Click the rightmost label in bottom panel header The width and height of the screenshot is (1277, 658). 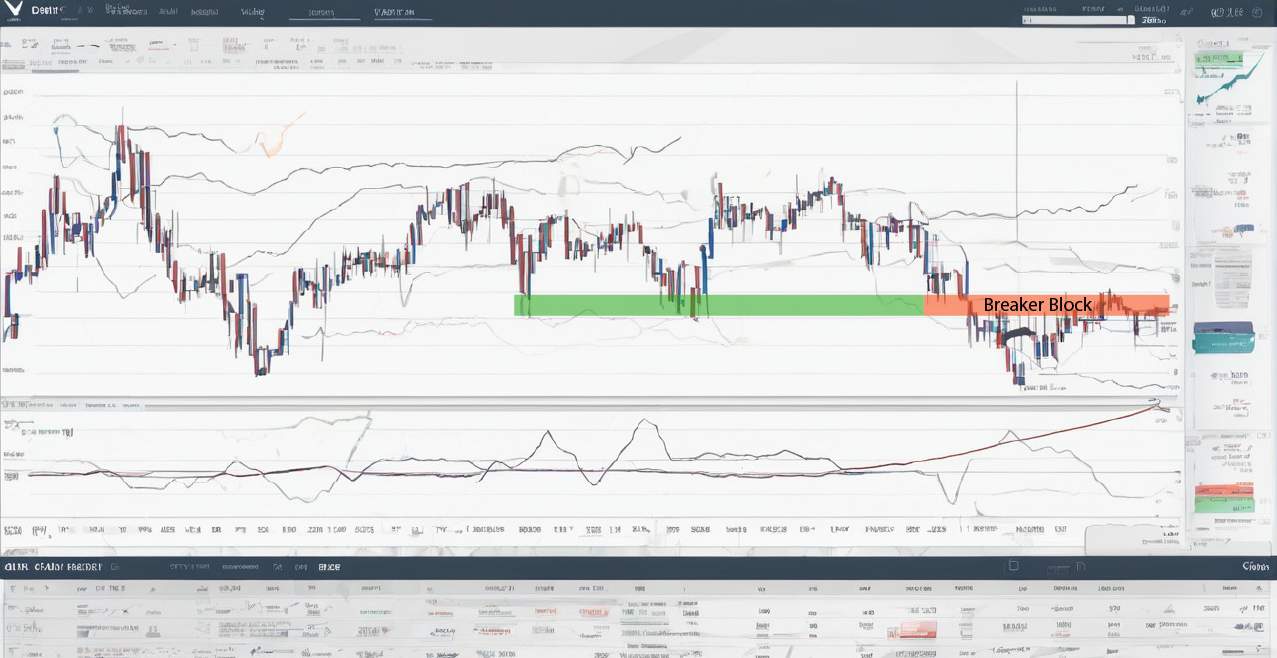click(1255, 567)
